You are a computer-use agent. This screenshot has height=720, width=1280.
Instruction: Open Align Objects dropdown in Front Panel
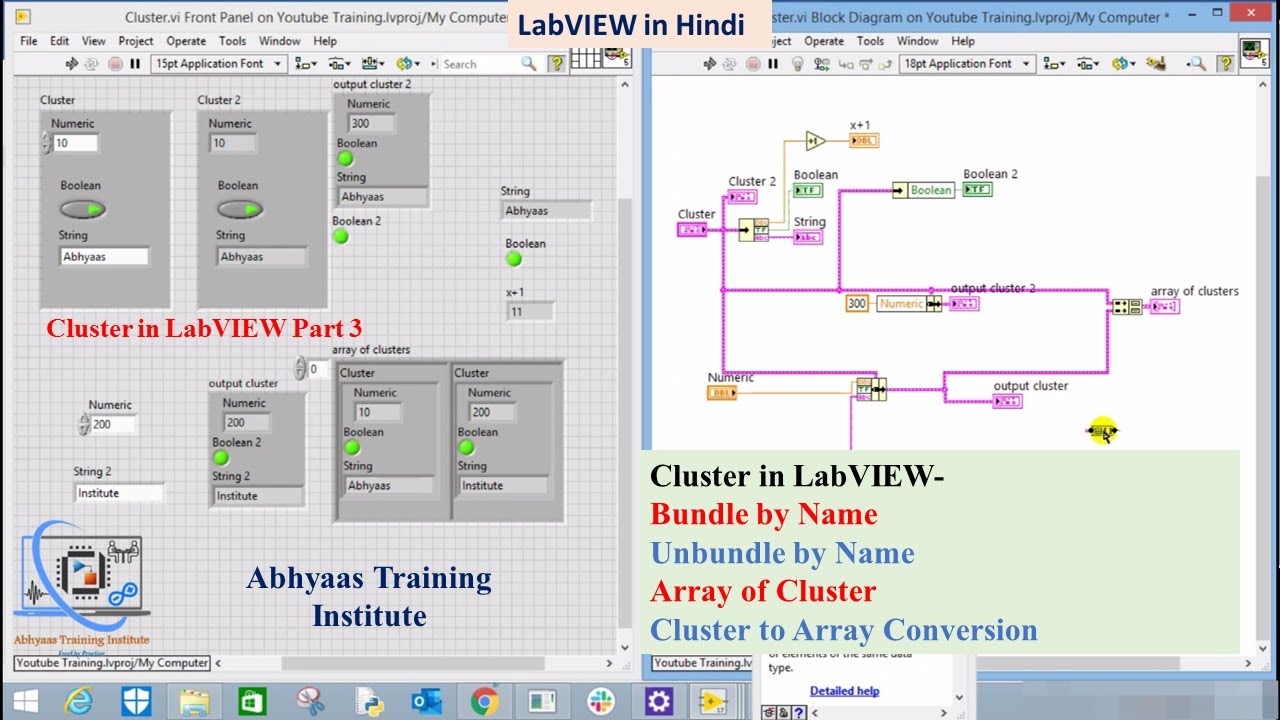pos(306,63)
